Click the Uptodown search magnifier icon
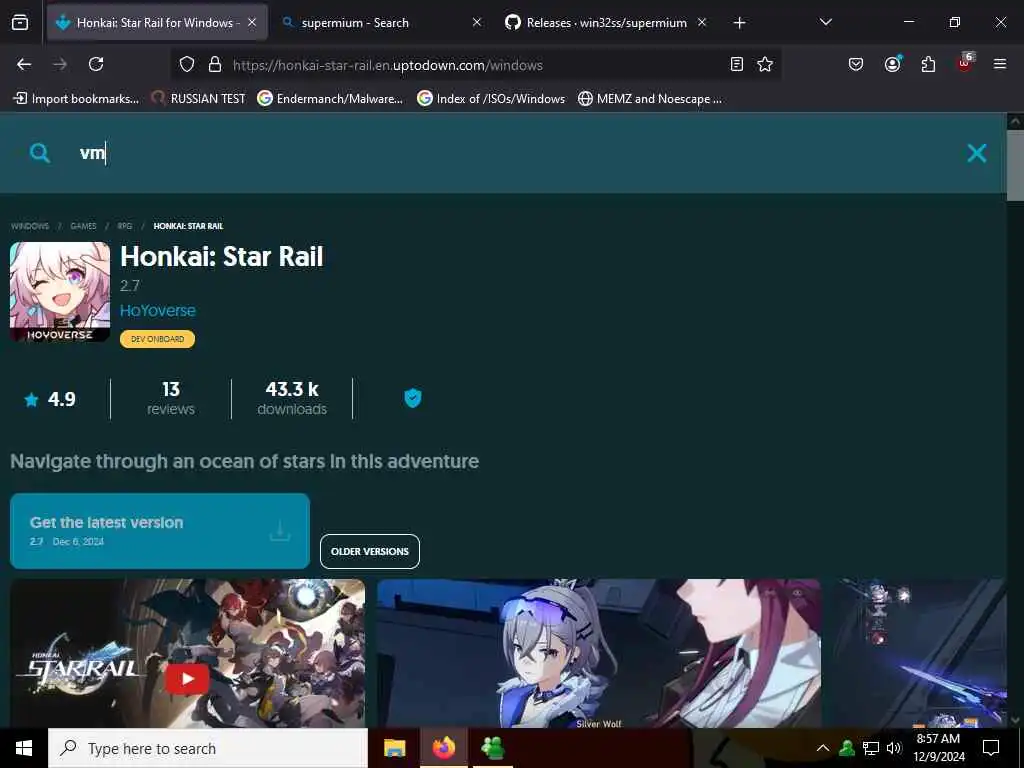This screenshot has width=1024, height=768. 40,153
